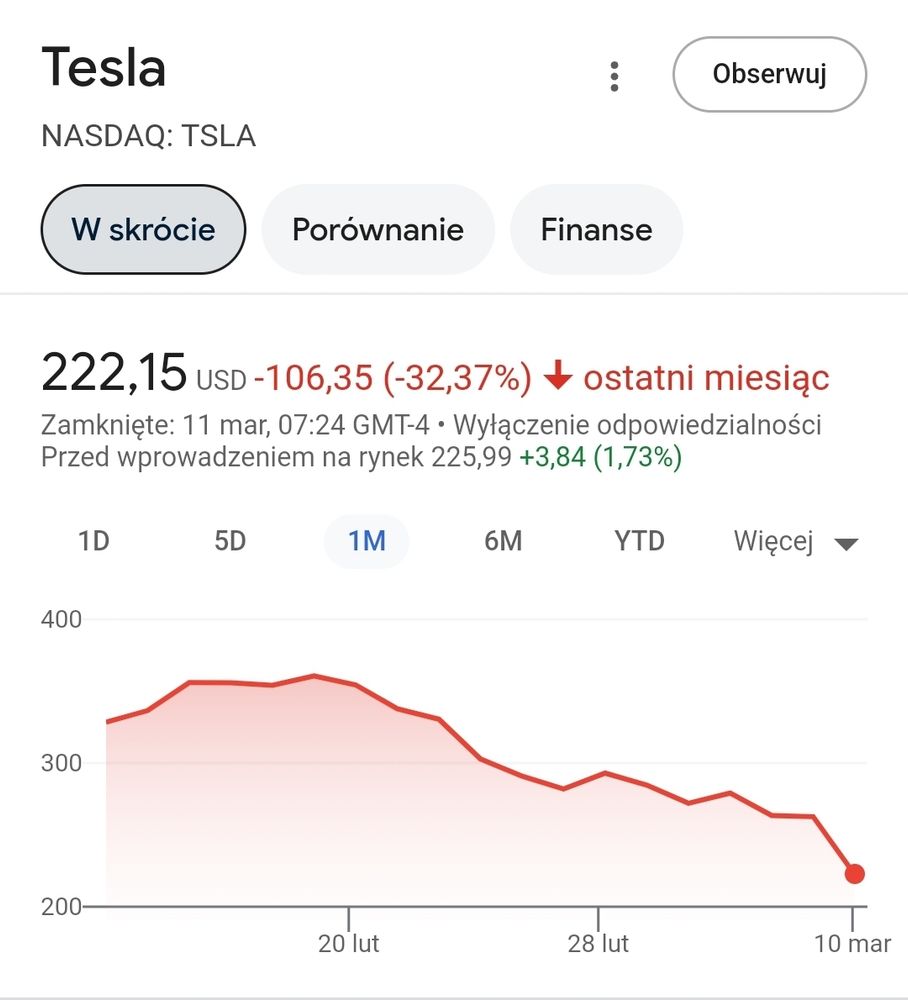Choose the 5D chart range
The width and height of the screenshot is (908, 1000).
tap(230, 542)
